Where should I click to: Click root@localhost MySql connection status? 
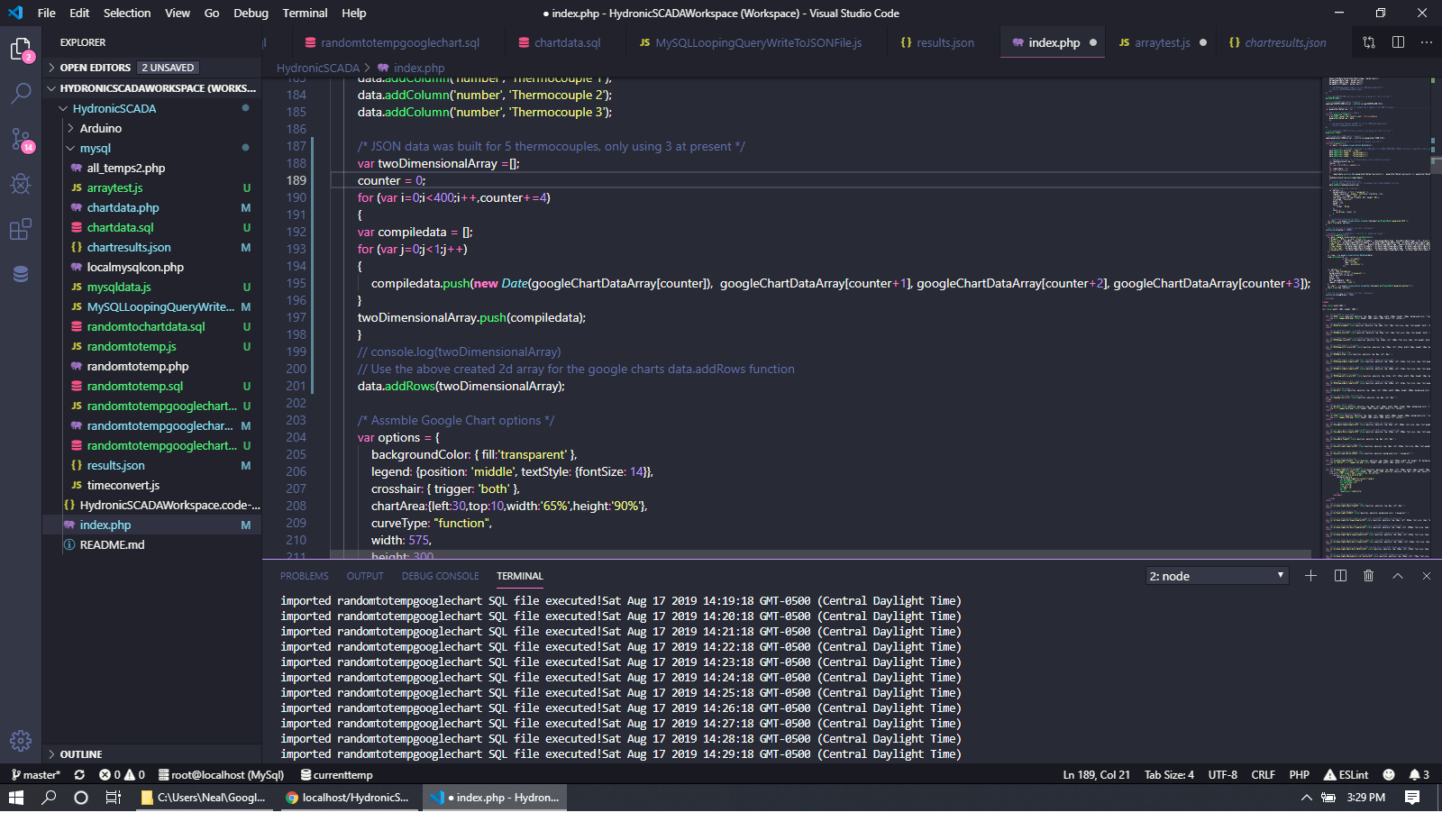tap(221, 775)
